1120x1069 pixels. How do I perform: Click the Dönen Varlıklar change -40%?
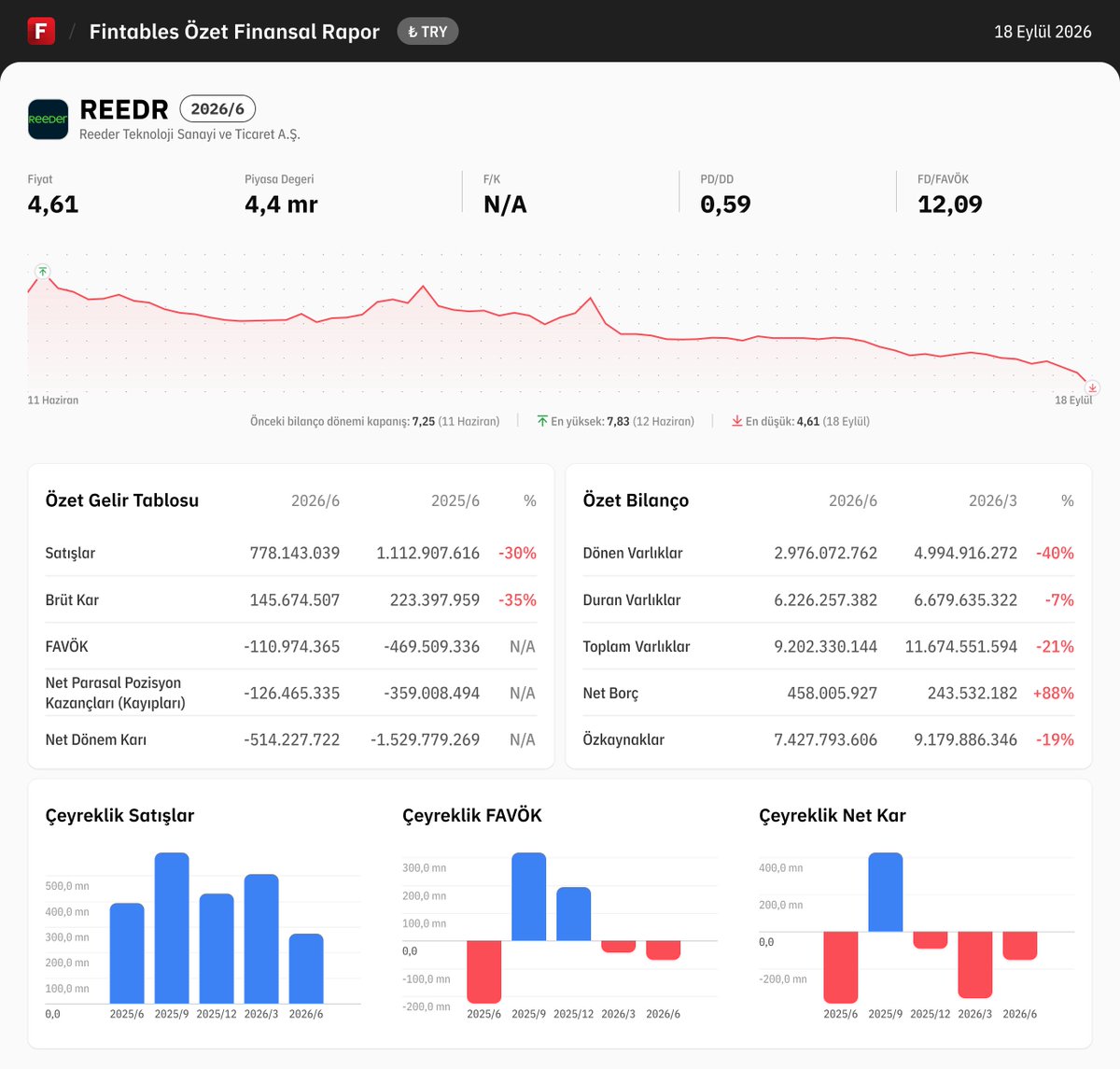click(1055, 553)
